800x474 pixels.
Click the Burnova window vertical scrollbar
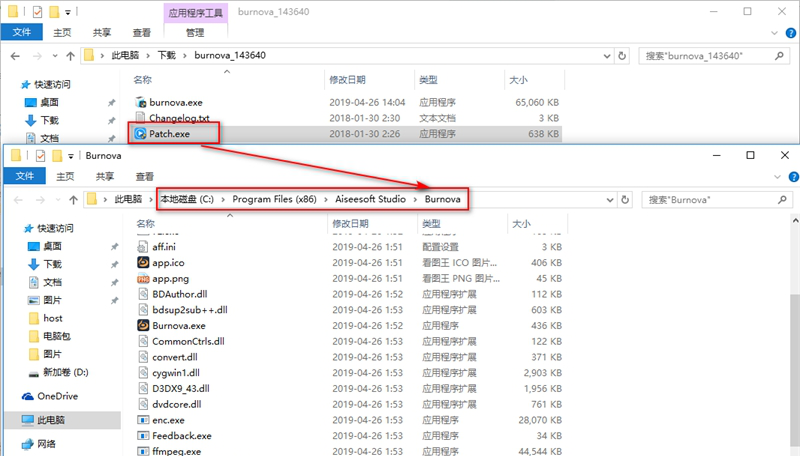click(x=795, y=369)
